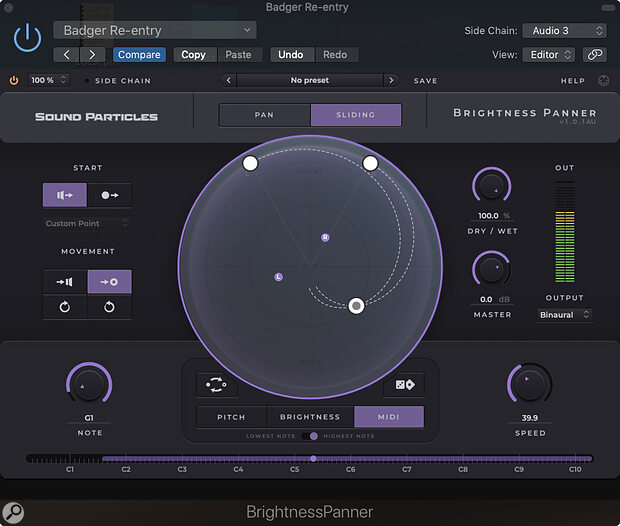Open Help
The height and width of the screenshot is (526, 620).
coord(573,81)
